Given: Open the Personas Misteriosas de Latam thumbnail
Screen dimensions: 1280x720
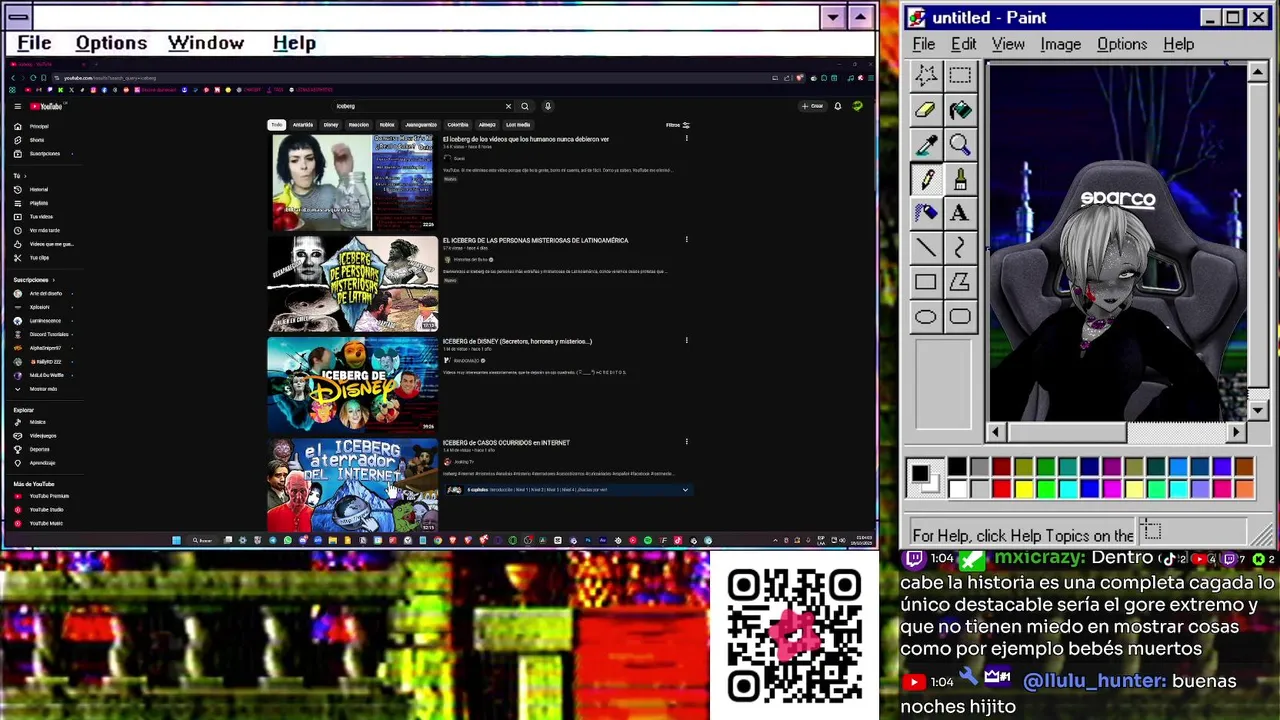Looking at the screenshot, I should [x=352, y=284].
